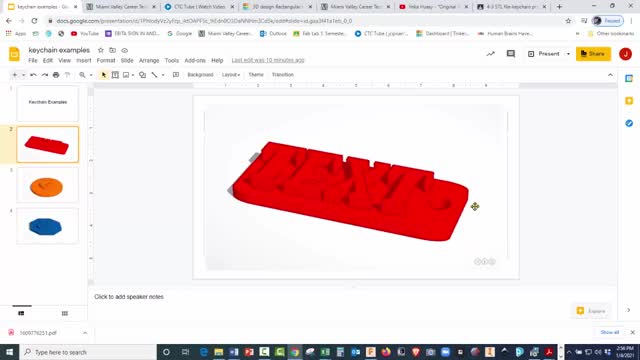Click the Undo icon in toolbar

(x=33, y=75)
